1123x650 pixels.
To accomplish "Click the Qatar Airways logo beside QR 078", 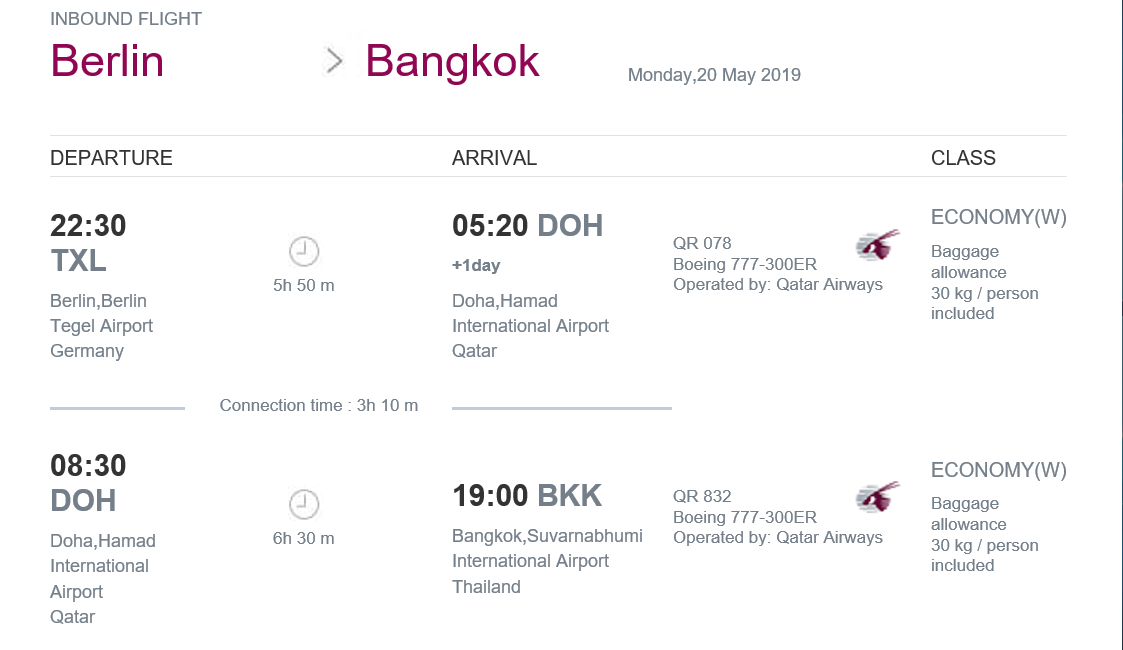I will click(x=877, y=245).
